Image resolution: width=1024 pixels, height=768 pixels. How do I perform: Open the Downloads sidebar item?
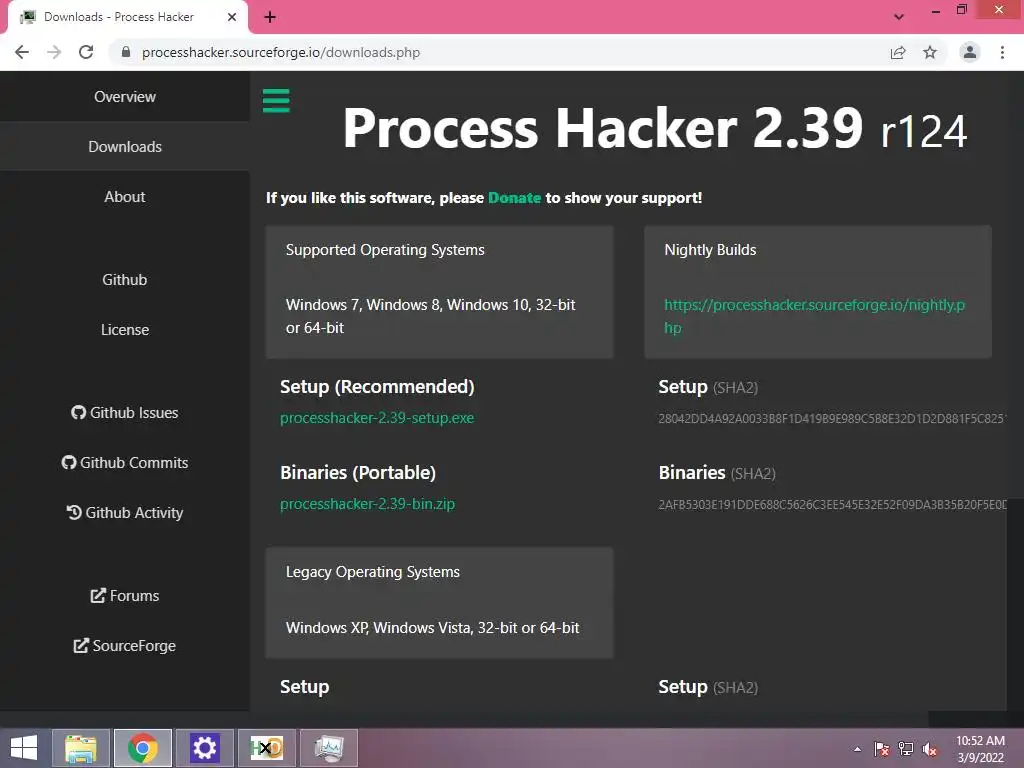pos(125,146)
